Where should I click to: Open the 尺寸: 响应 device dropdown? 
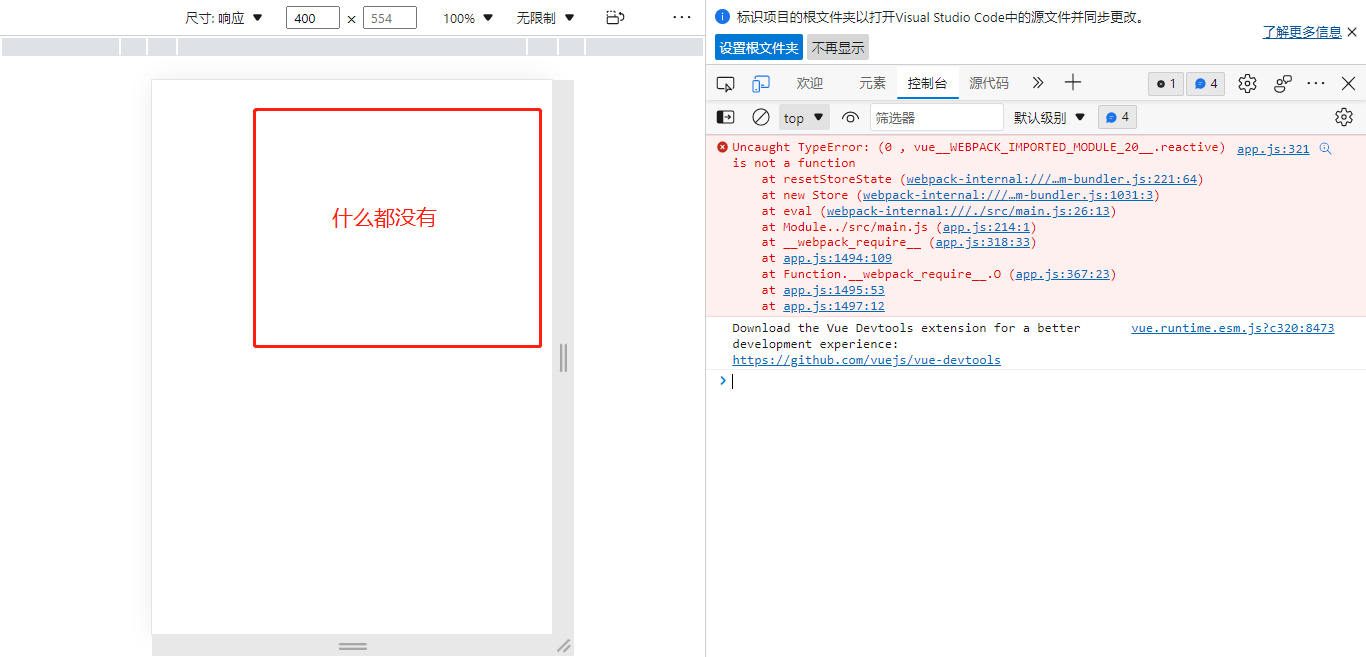pos(224,18)
